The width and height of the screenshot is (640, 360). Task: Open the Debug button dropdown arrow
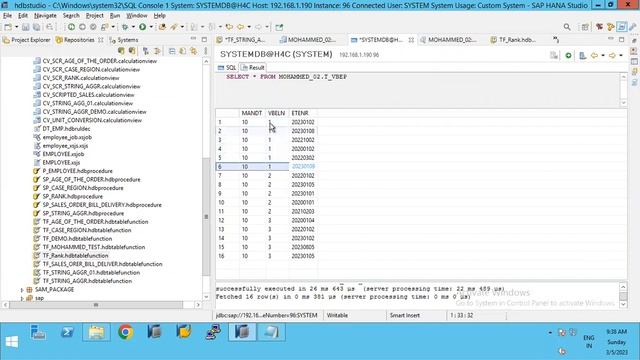(133, 27)
